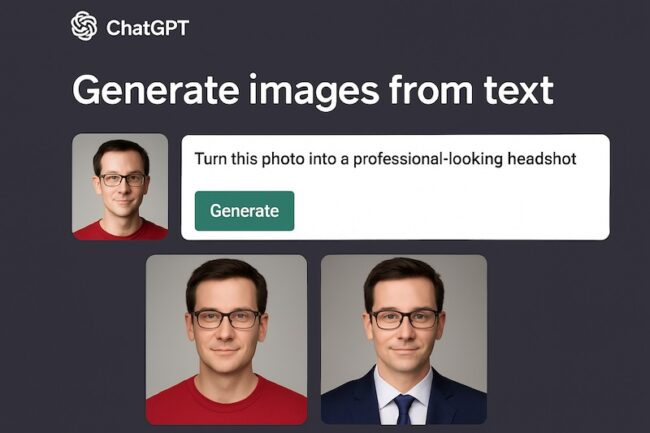Viewport: 650px width, 433px height.
Task: Click the blue tie in the suit headshot
Action: [404, 409]
